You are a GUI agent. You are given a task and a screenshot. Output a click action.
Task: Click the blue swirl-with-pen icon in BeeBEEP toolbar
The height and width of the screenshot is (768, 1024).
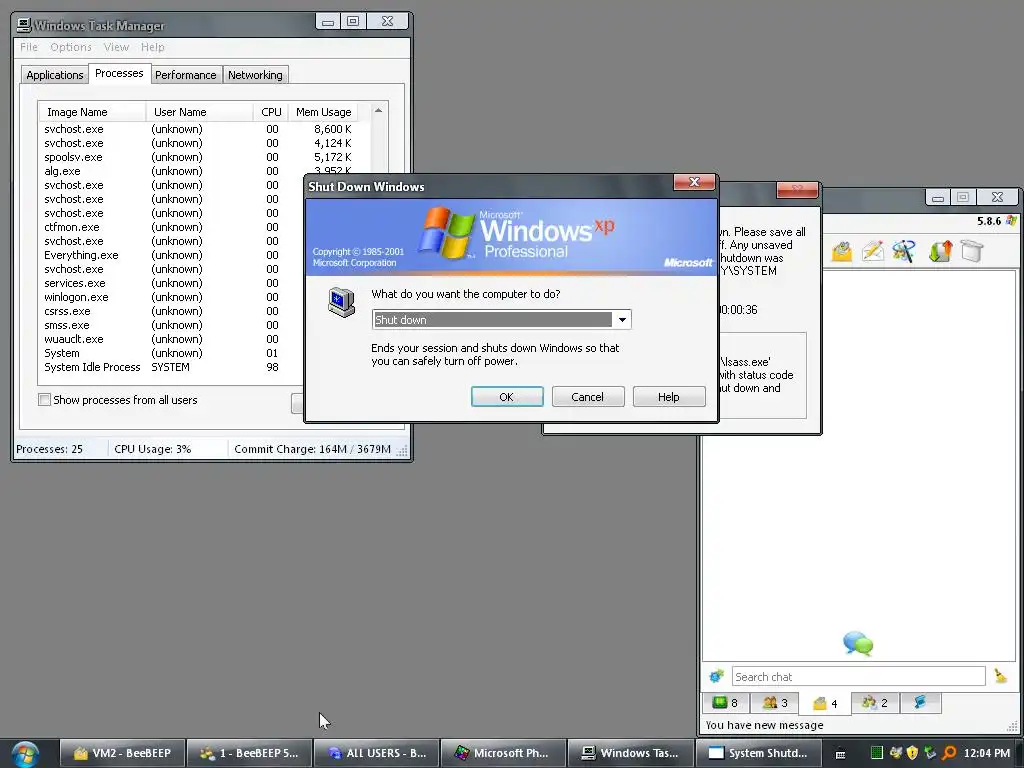(x=904, y=251)
